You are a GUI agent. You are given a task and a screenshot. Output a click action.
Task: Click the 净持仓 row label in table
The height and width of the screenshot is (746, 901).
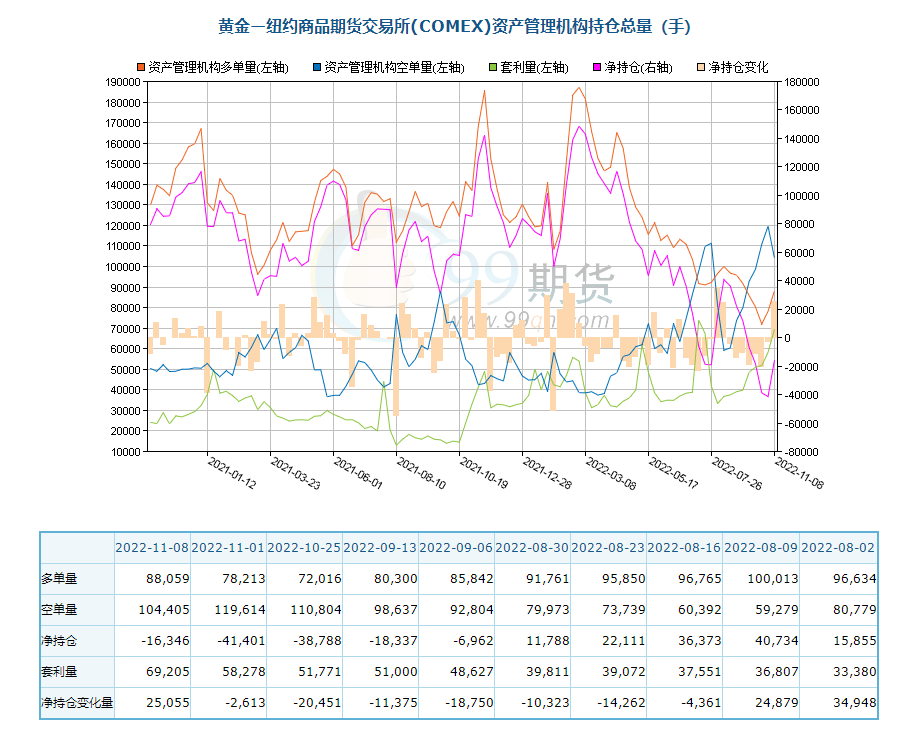pos(59,641)
